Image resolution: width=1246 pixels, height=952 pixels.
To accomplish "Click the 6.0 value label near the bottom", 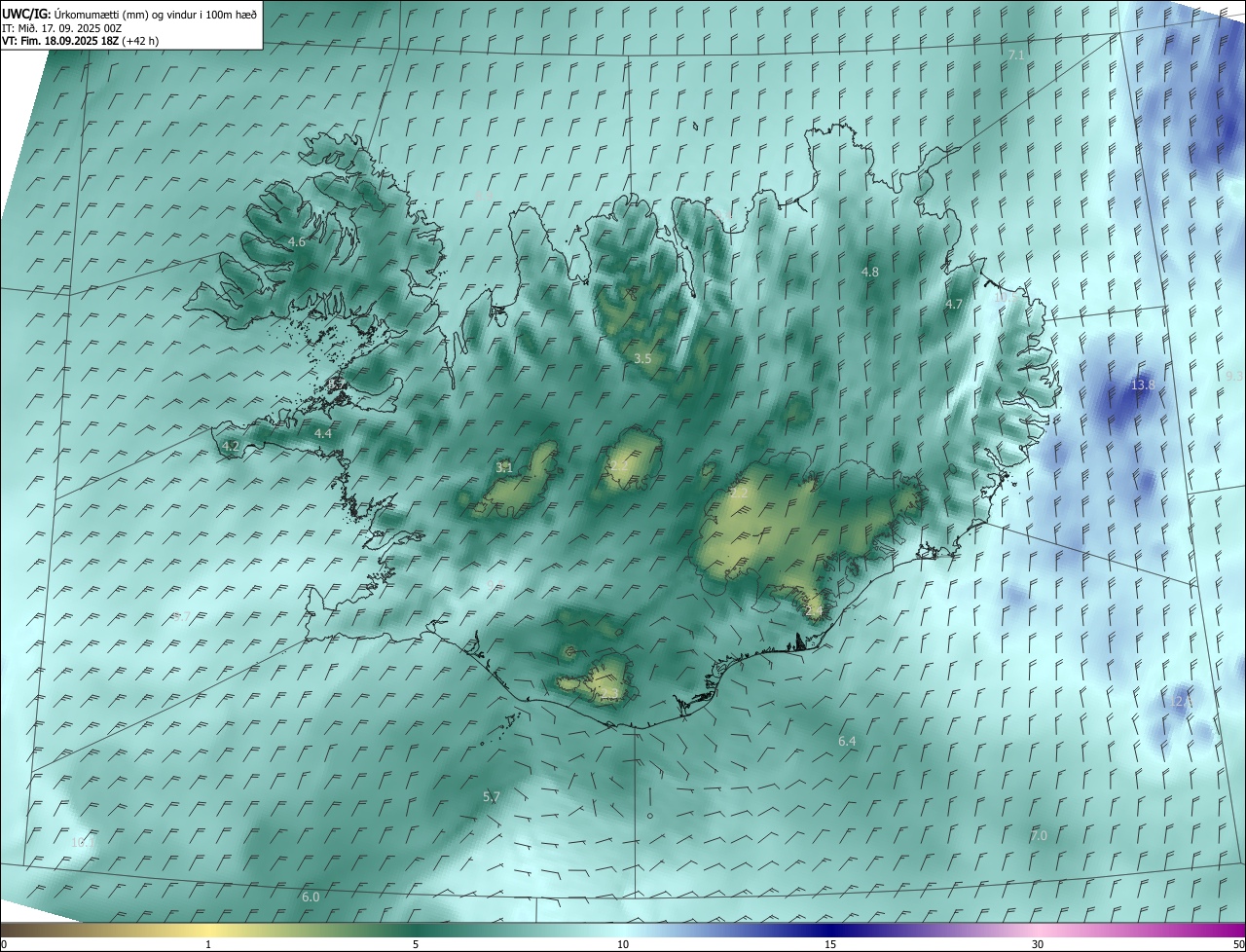I will tap(311, 897).
